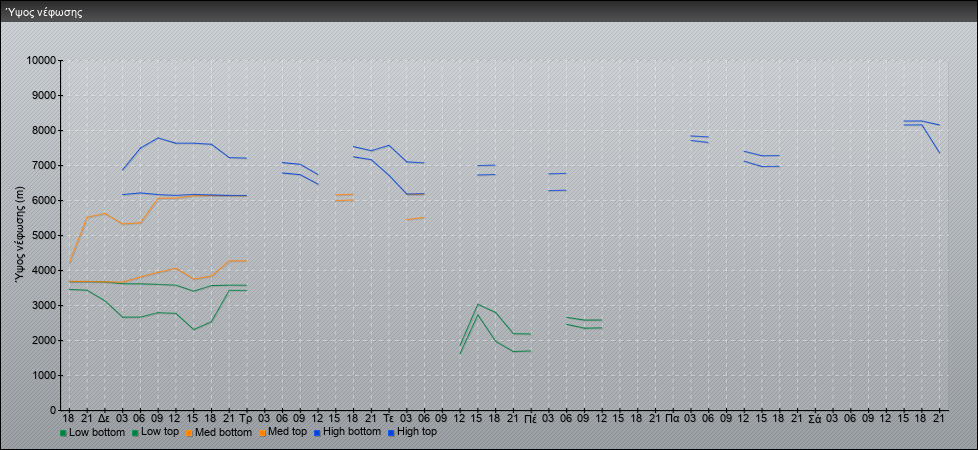The height and width of the screenshot is (450, 978).
Task: Select the Σά day marker on x-axis
Action: (x=814, y=416)
